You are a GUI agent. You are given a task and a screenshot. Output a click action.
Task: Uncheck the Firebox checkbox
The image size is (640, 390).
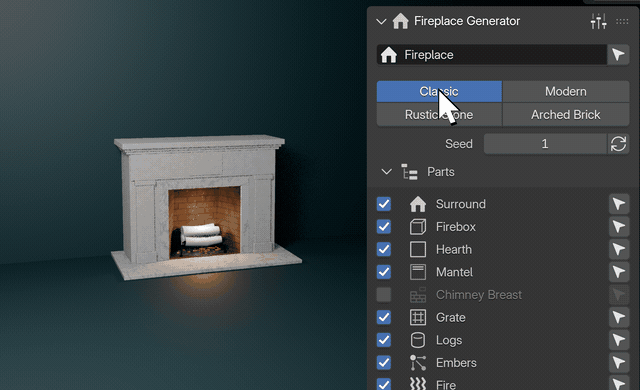[x=384, y=226]
